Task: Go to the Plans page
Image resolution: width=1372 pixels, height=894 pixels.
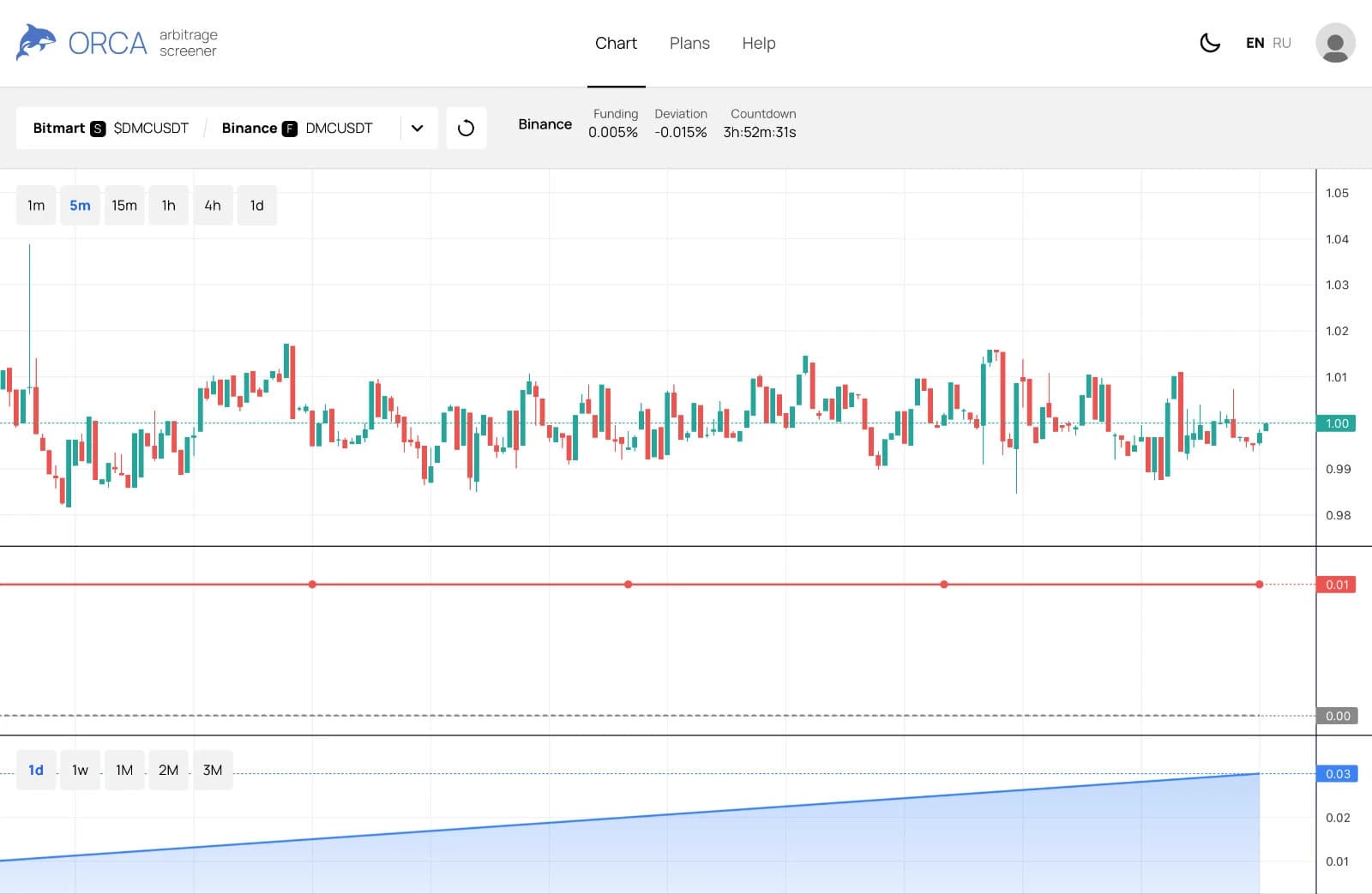Action: point(689,43)
